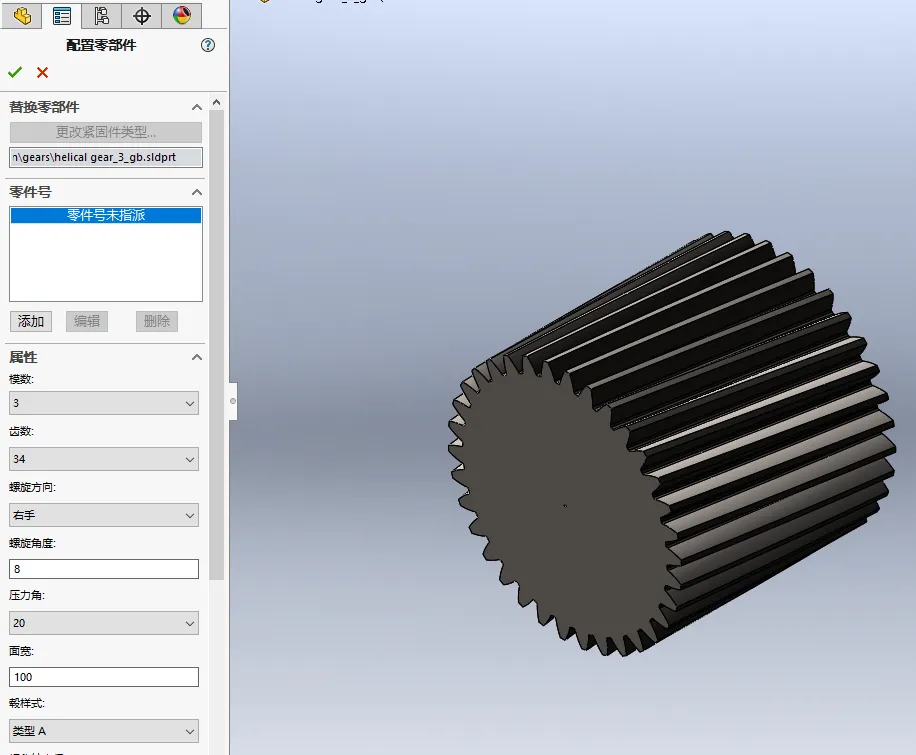Switch to the PropertyManager tab
This screenshot has width=916, height=755.
point(61,15)
